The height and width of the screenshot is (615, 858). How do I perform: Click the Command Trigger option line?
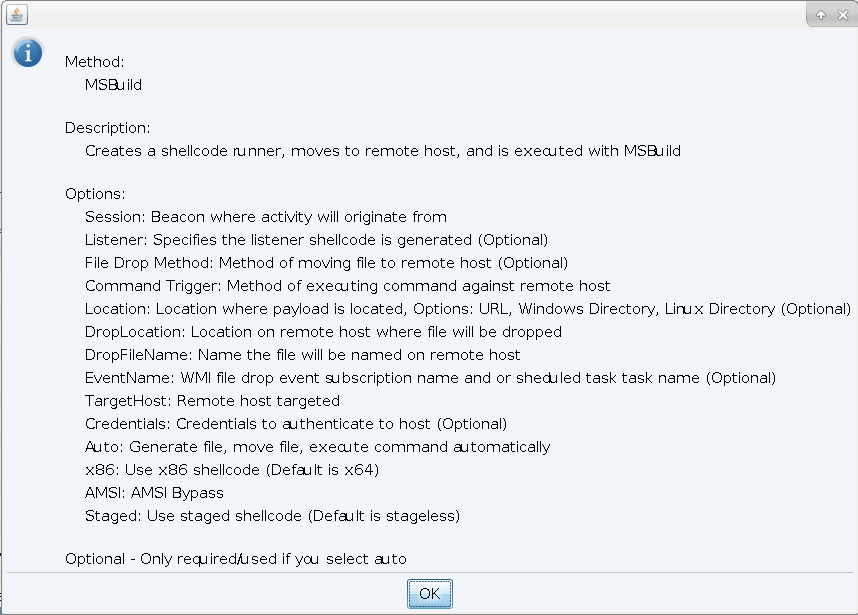[x=347, y=286]
